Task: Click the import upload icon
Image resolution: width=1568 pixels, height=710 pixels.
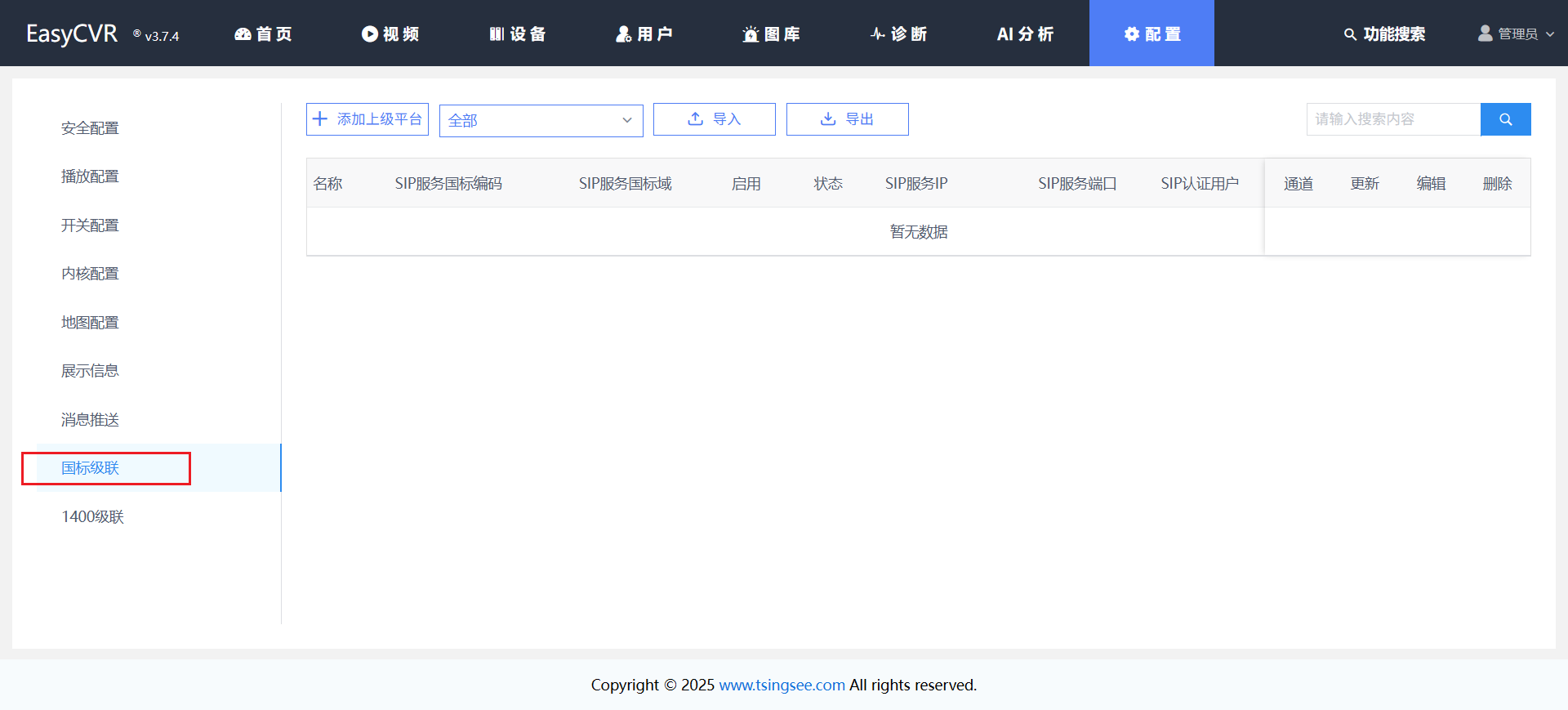Action: click(695, 119)
